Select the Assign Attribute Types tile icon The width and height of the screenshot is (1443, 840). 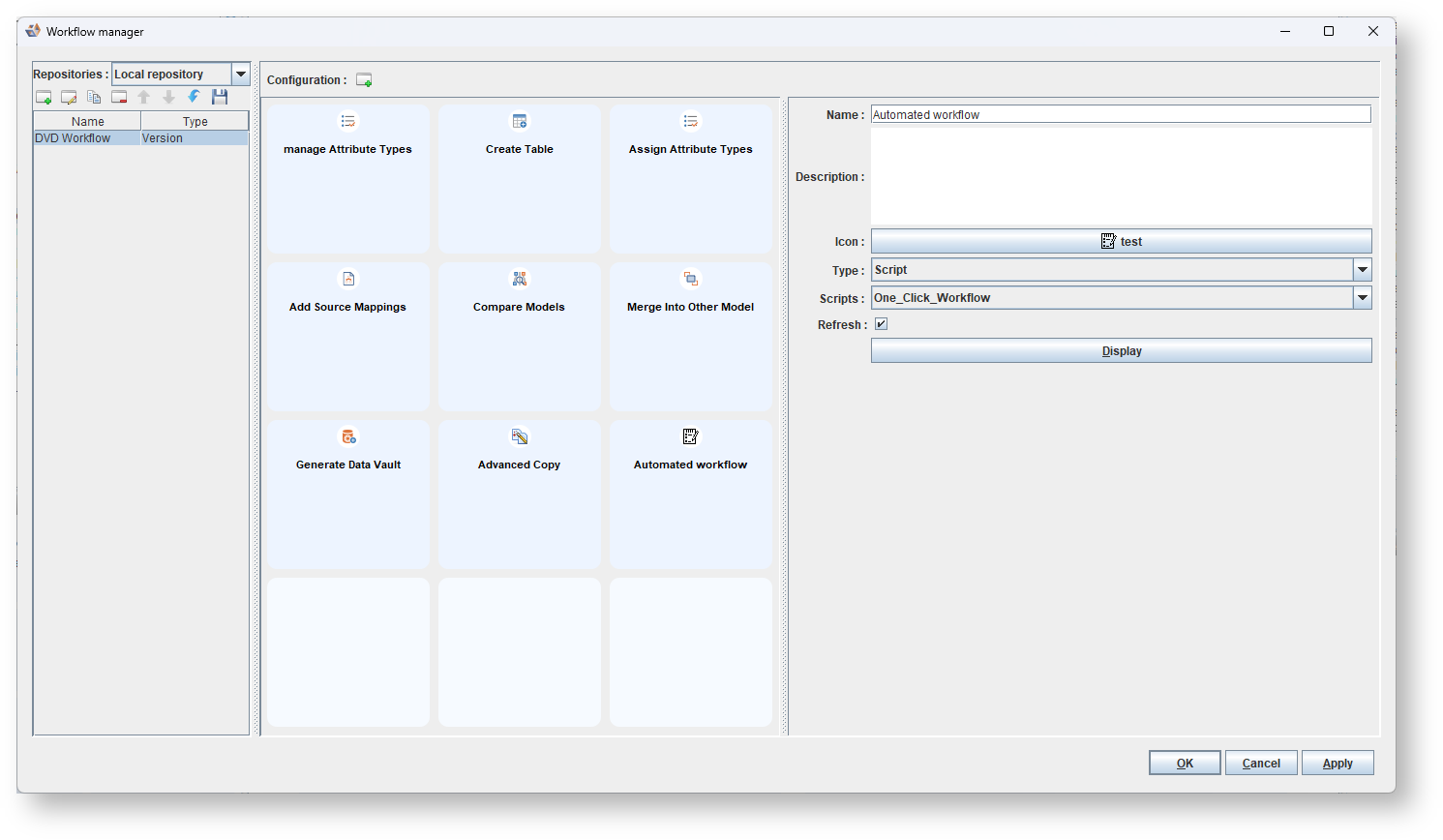click(x=691, y=121)
